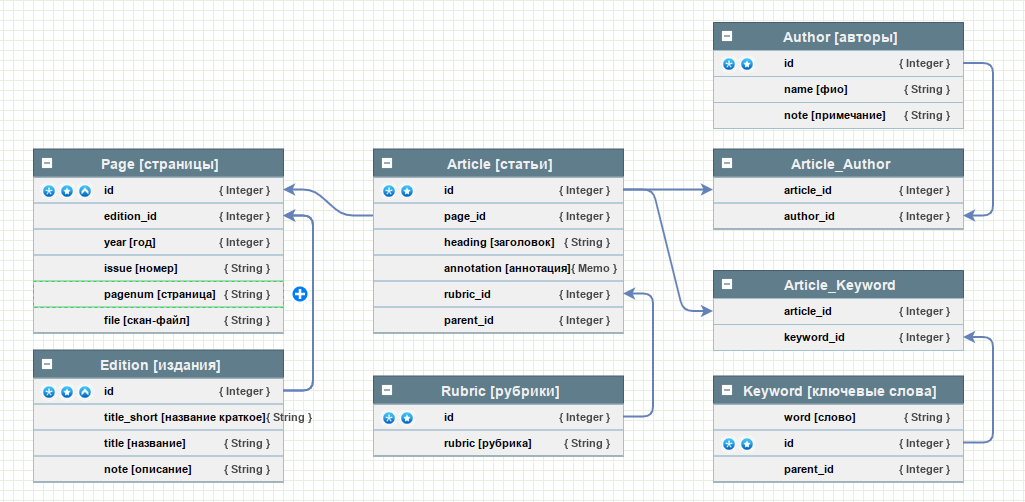Select the note [примечание] field in Author
Image resolution: width=1025 pixels, height=502 pixels.
pos(838,116)
